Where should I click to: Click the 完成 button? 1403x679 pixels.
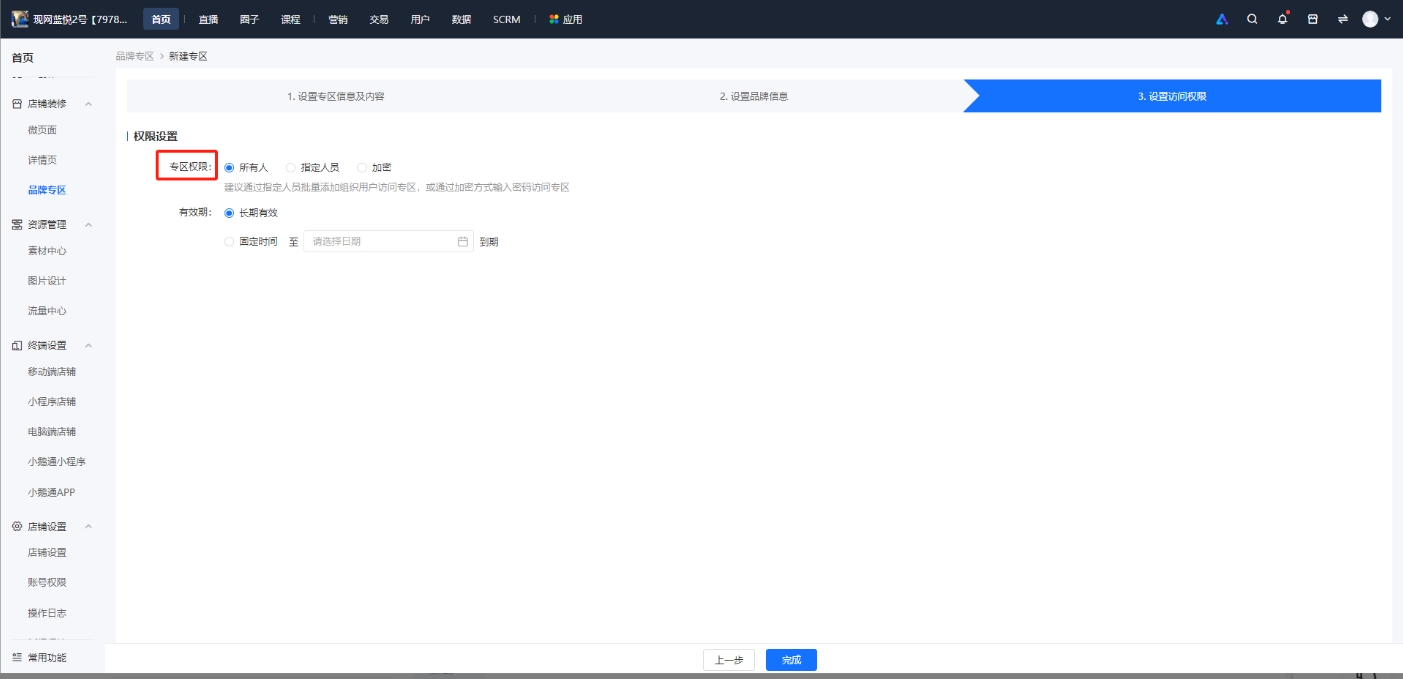pos(791,659)
